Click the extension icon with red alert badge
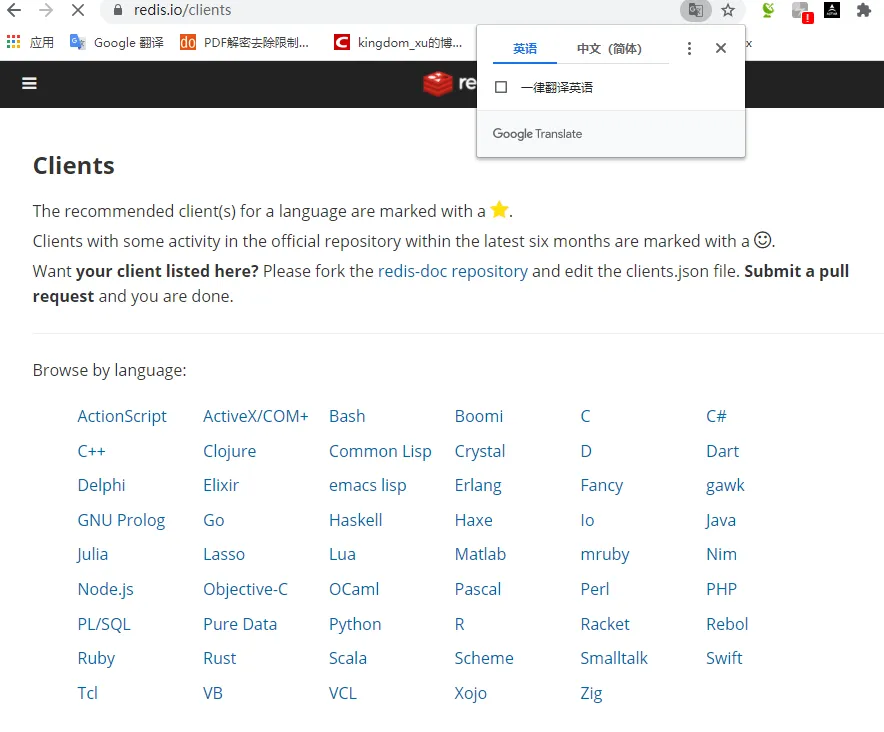Image resolution: width=884 pixels, height=732 pixels. point(802,11)
